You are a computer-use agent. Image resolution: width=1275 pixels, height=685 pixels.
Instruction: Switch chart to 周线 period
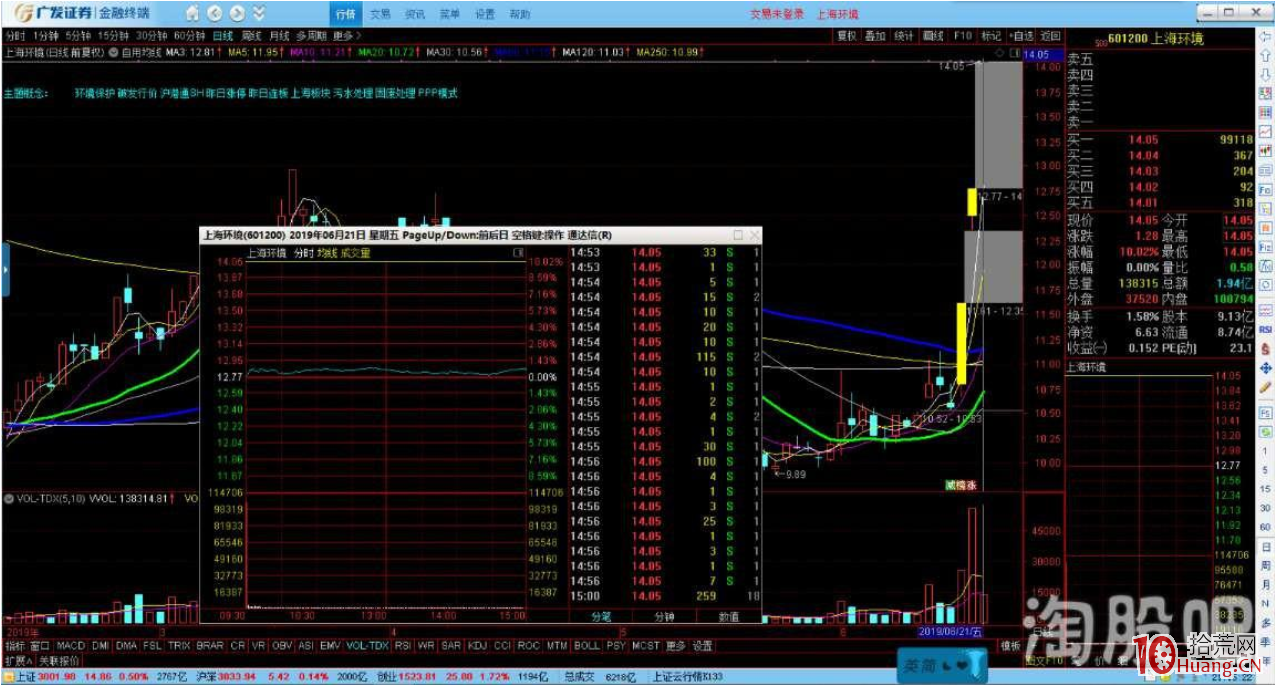[251, 36]
